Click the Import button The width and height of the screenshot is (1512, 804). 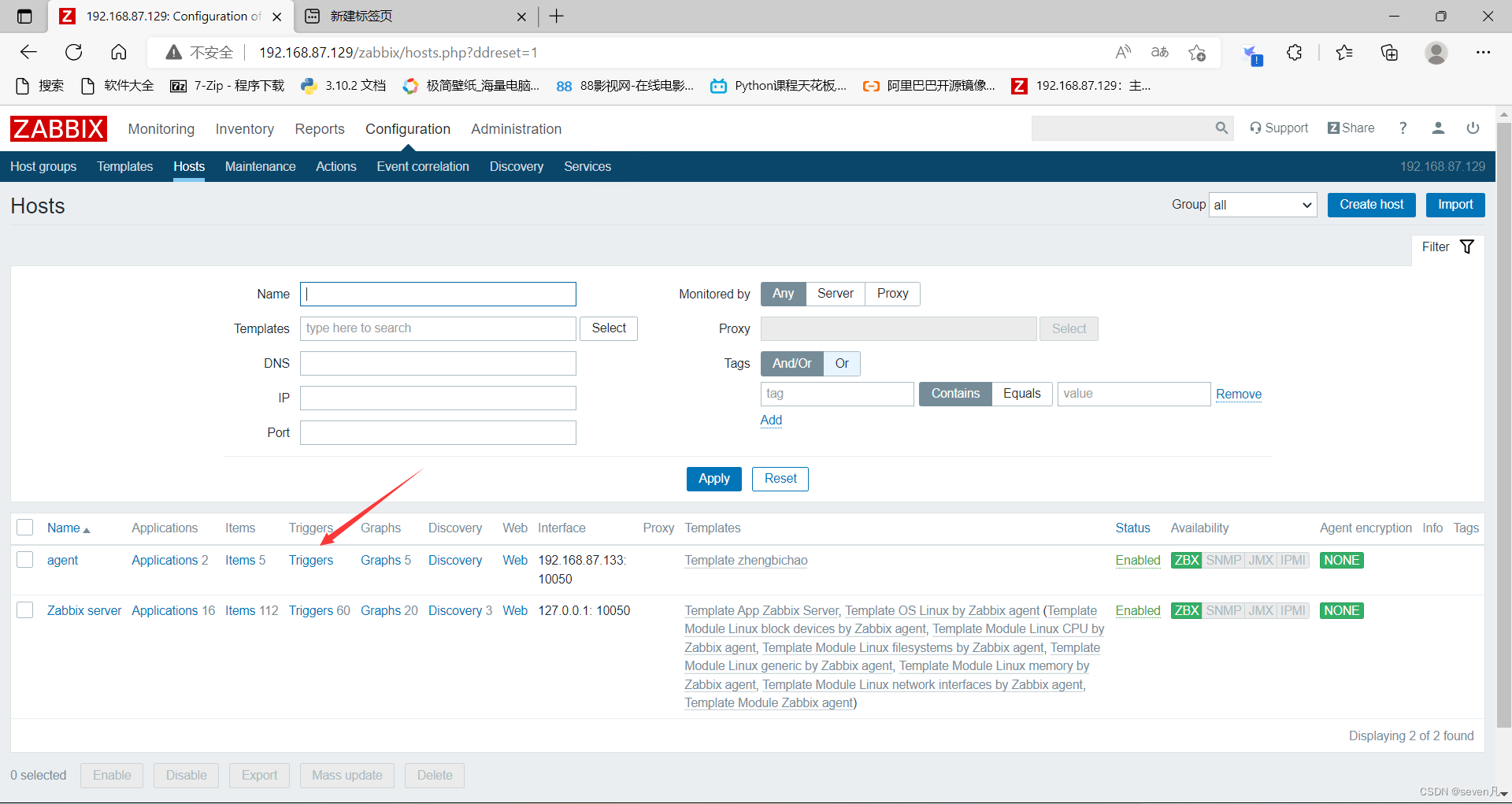1455,205
